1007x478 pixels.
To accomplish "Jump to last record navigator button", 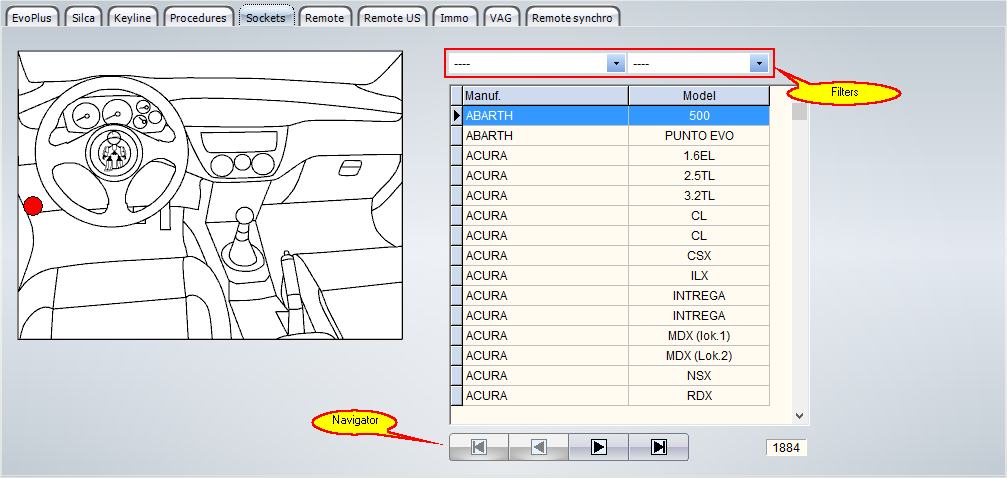I will click(658, 447).
